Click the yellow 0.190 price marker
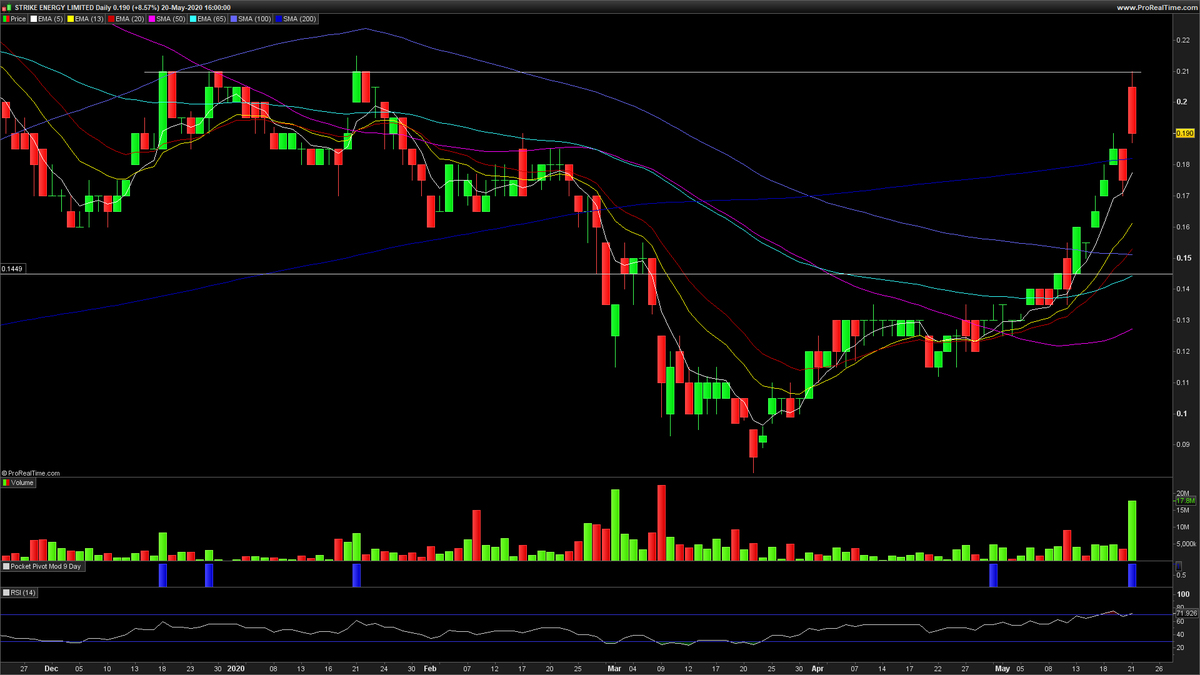1200x675 pixels. [1184, 131]
